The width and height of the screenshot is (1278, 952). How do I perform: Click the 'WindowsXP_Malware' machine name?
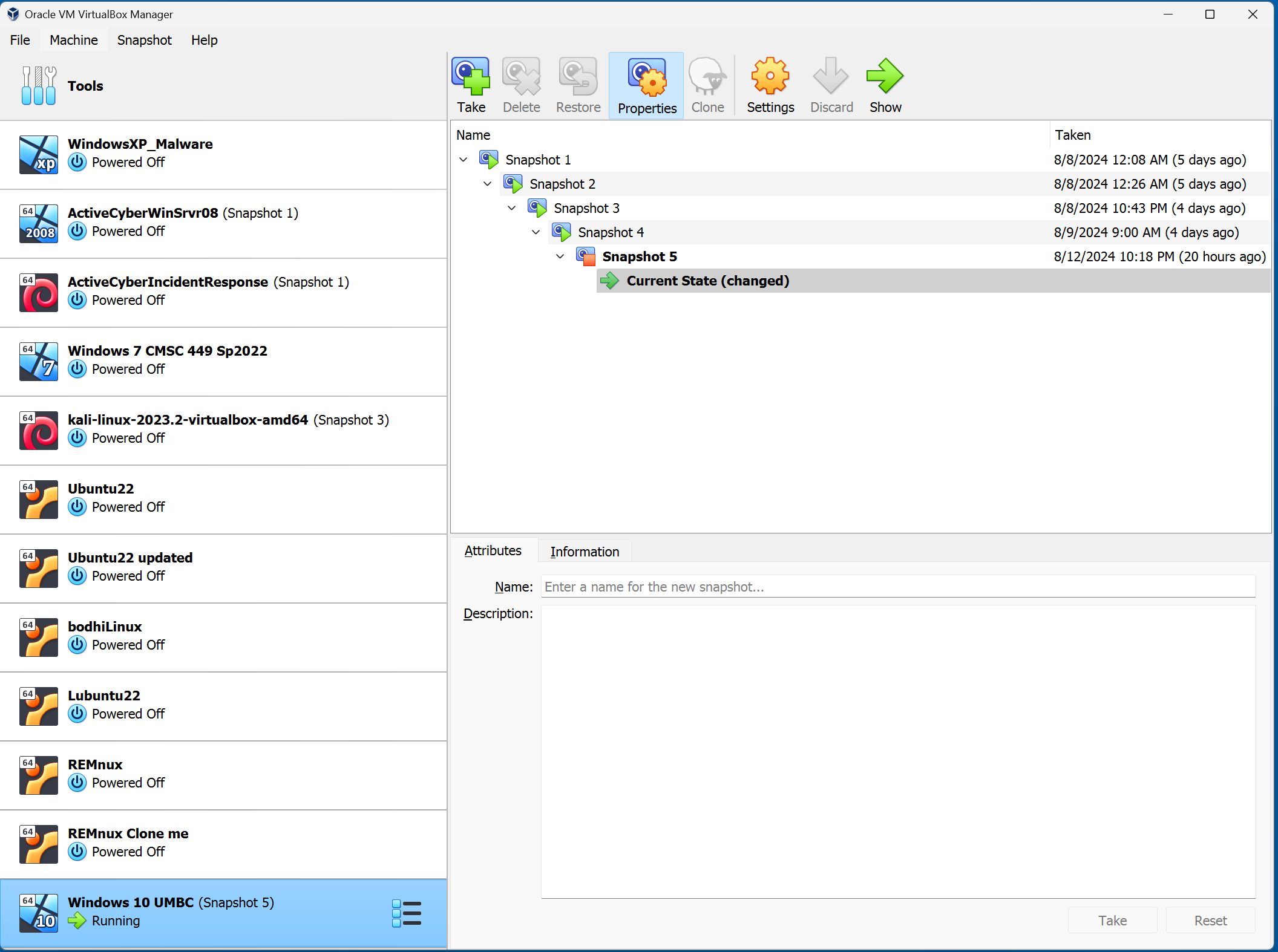tap(140, 144)
